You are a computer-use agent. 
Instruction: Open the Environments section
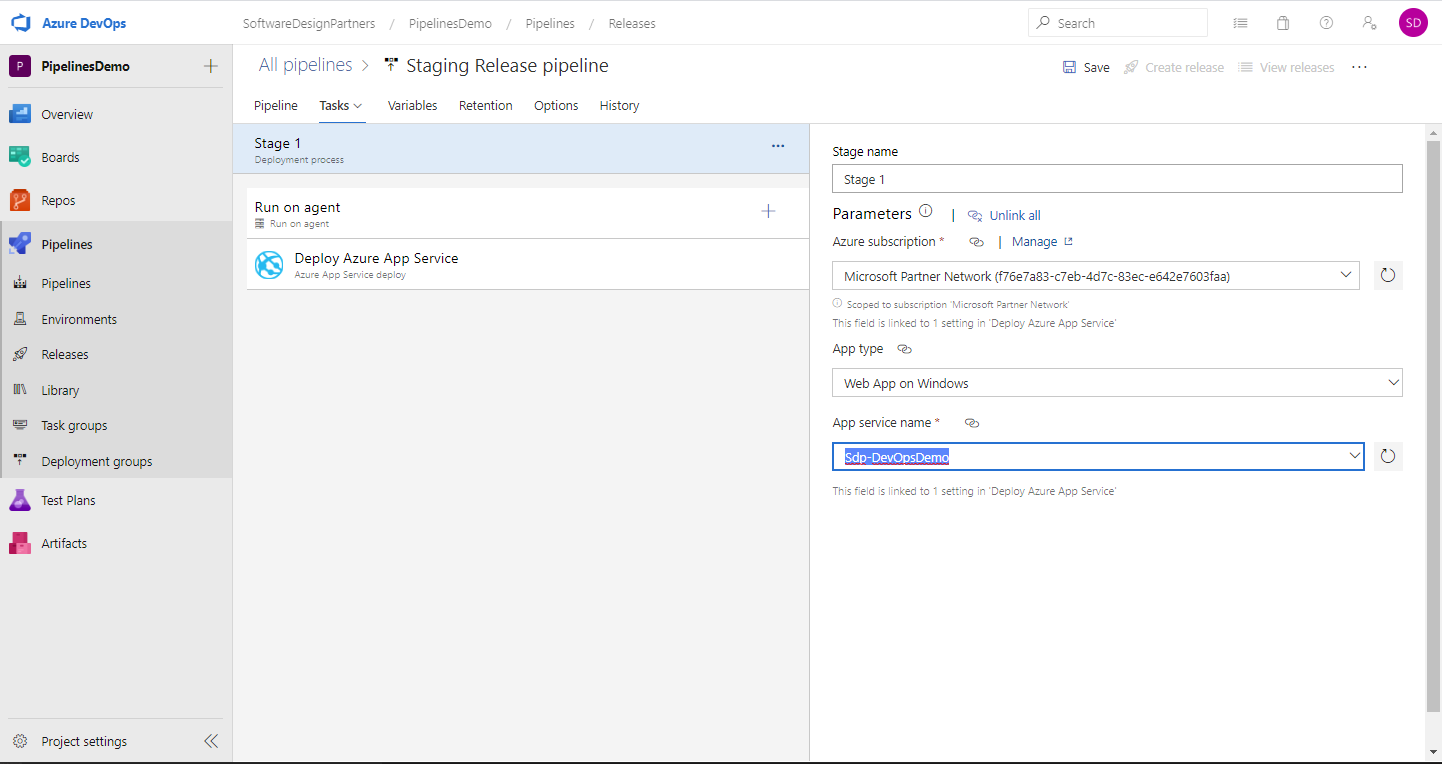tap(78, 318)
